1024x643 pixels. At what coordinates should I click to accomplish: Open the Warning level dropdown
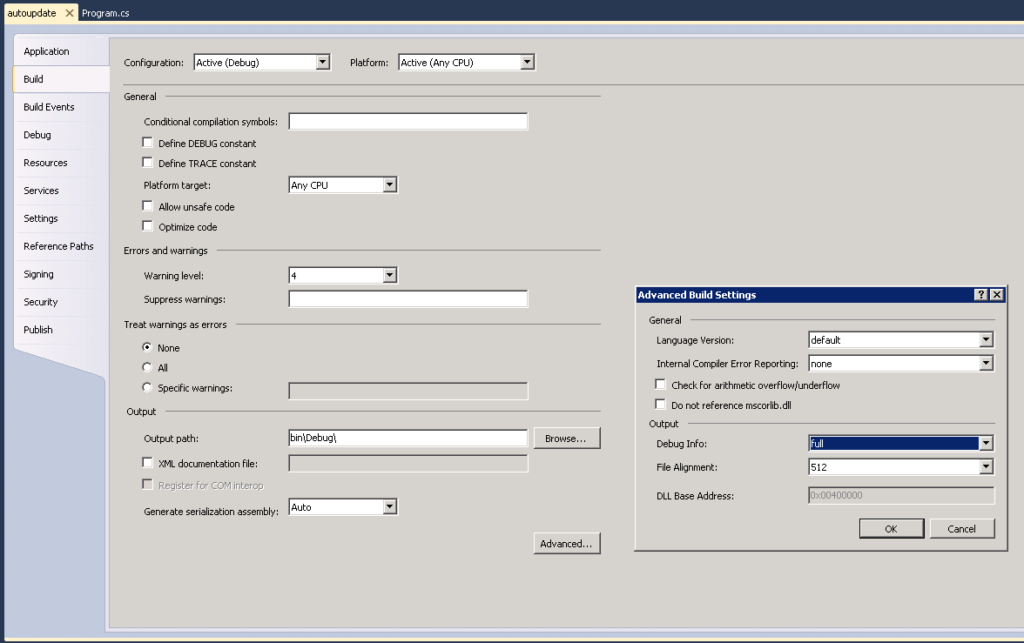coord(390,275)
